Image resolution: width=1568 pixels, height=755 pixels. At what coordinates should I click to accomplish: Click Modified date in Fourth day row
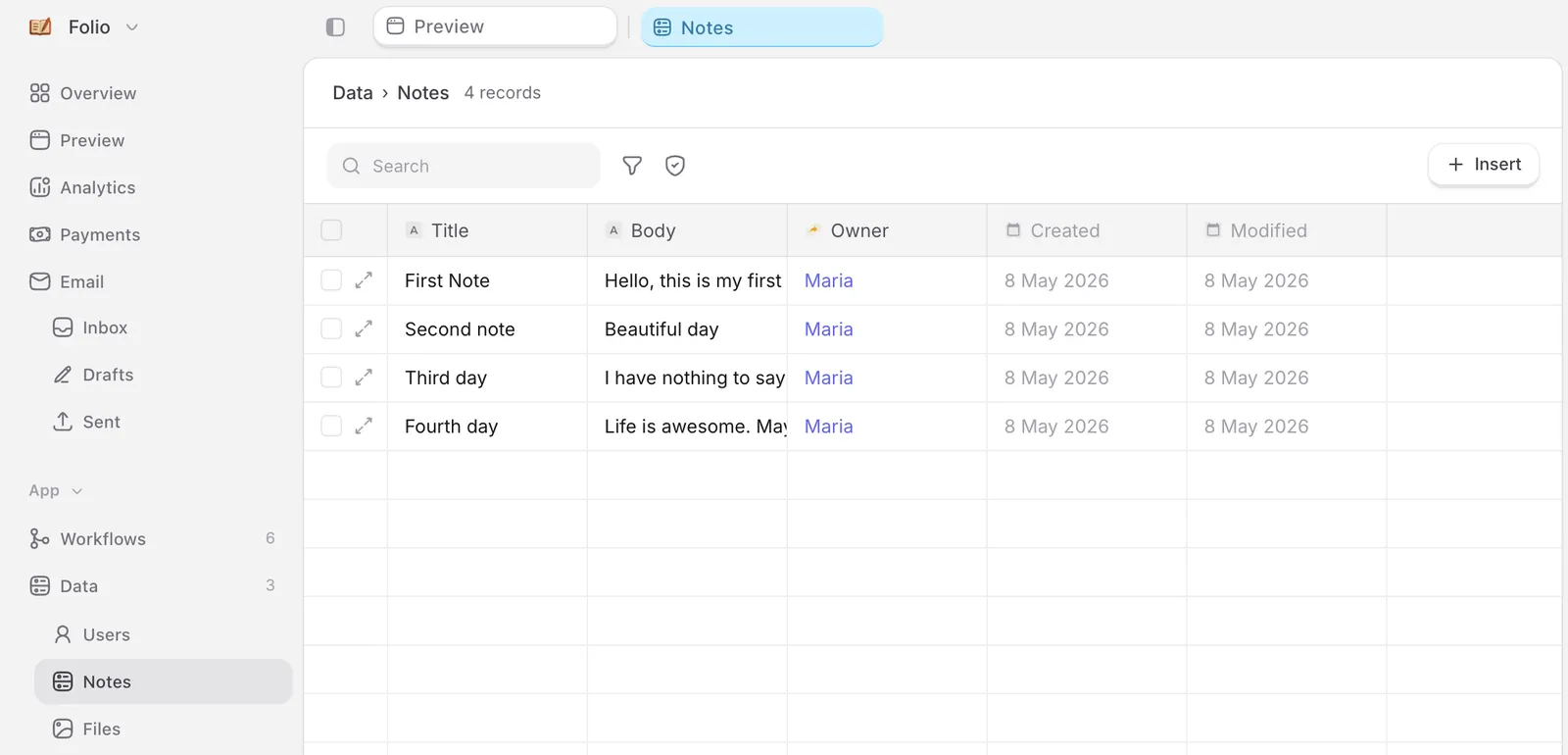(x=1256, y=427)
